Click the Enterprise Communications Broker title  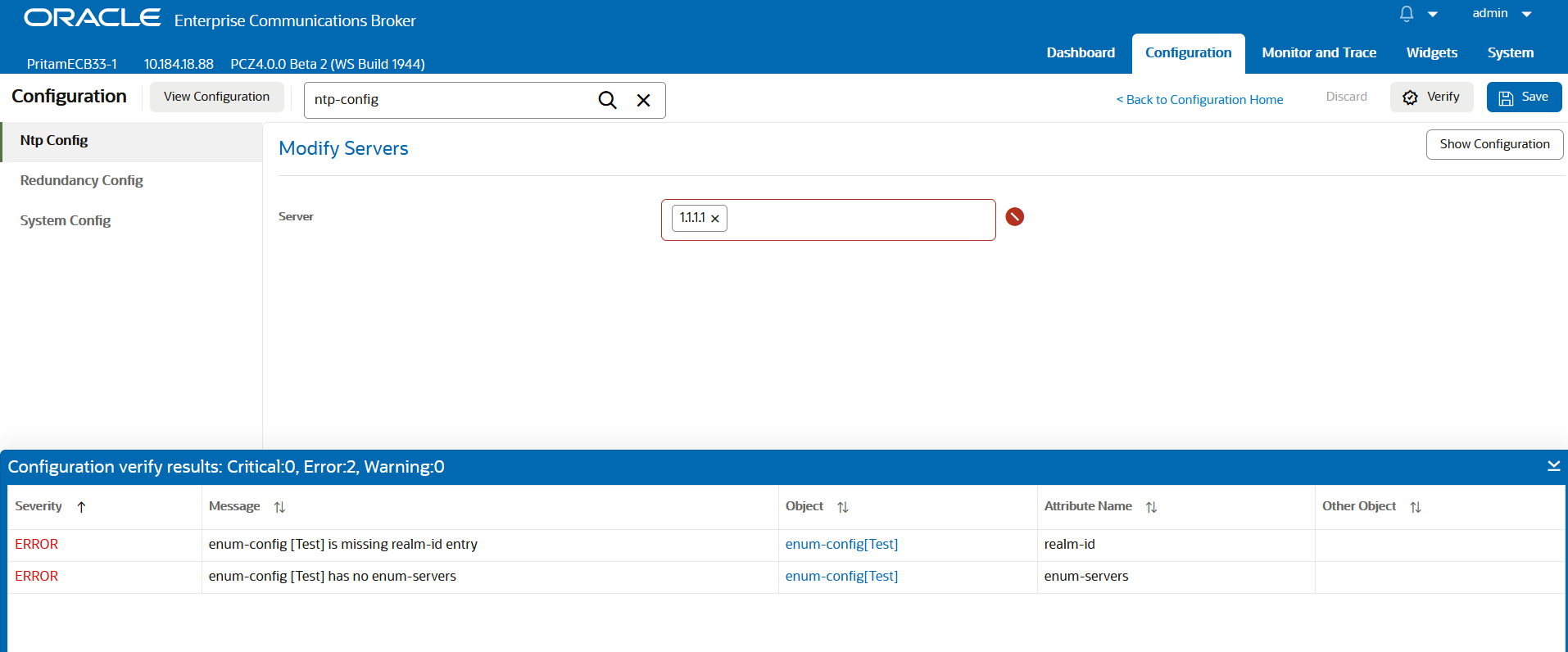[x=295, y=21]
